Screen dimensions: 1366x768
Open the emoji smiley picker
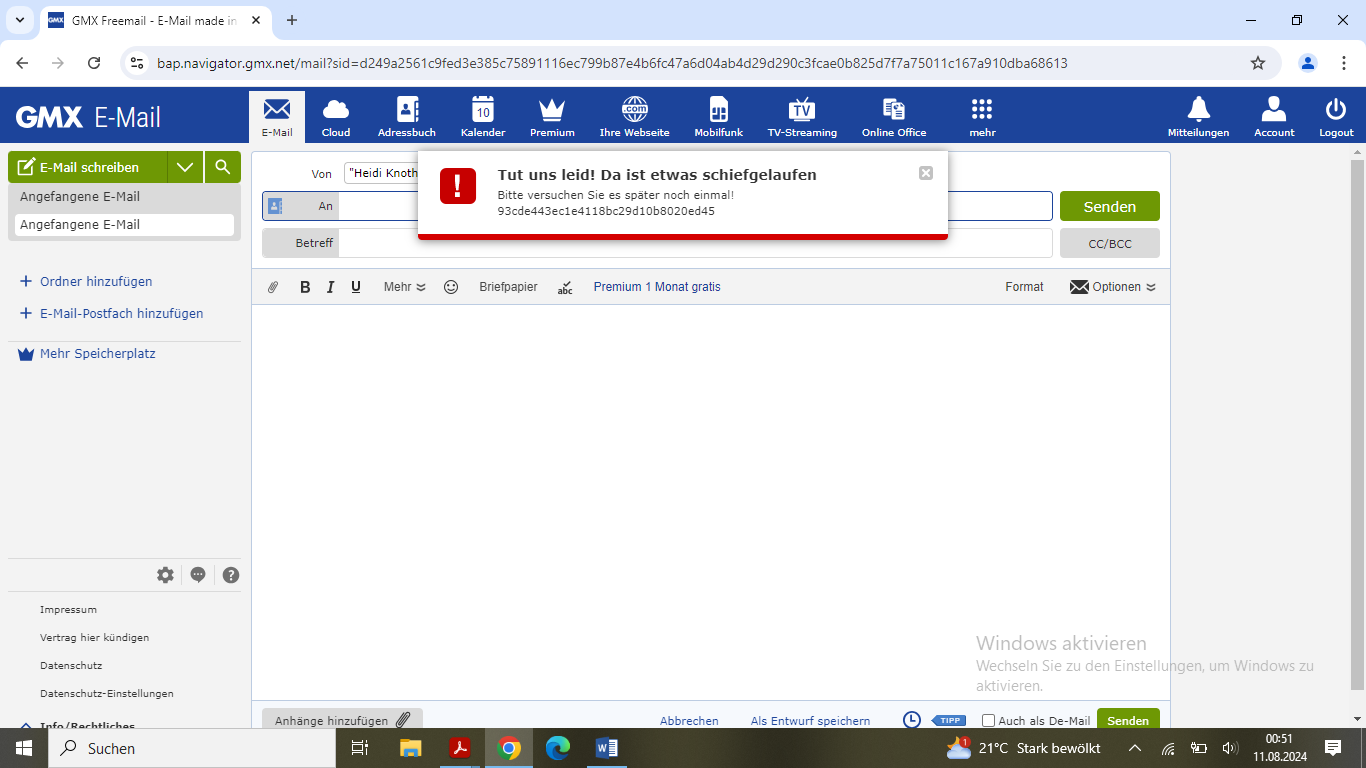[x=451, y=287]
